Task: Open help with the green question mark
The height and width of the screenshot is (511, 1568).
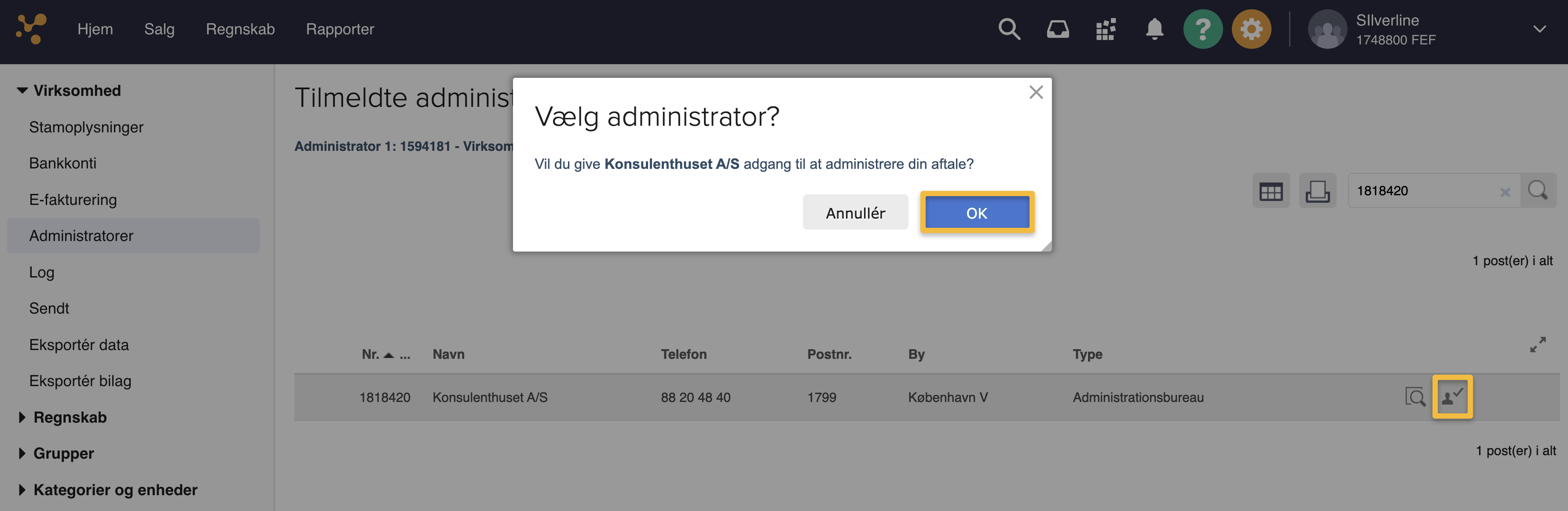Action: point(1203,29)
